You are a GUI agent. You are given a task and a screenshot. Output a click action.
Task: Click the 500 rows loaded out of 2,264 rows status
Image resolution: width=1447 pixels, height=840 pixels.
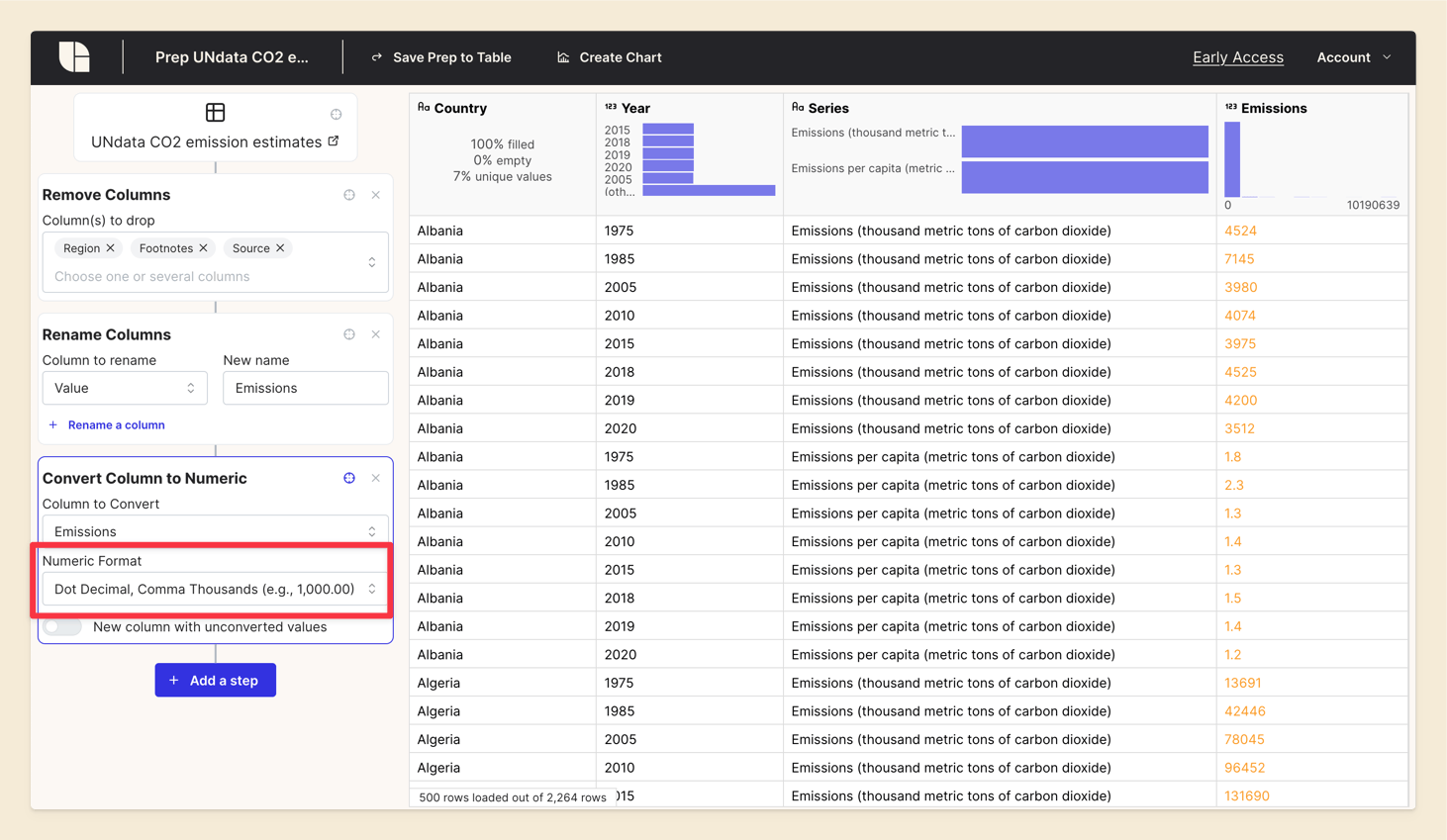point(513,797)
